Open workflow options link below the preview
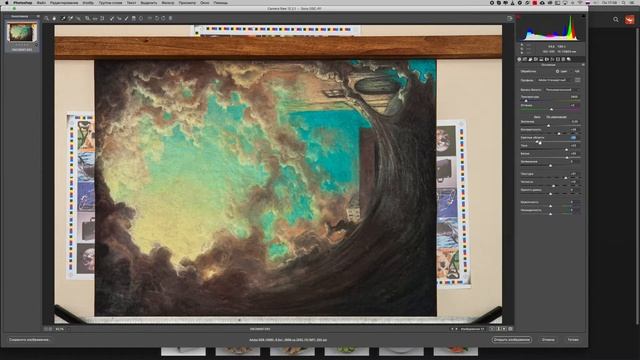 pyautogui.click(x=288, y=340)
